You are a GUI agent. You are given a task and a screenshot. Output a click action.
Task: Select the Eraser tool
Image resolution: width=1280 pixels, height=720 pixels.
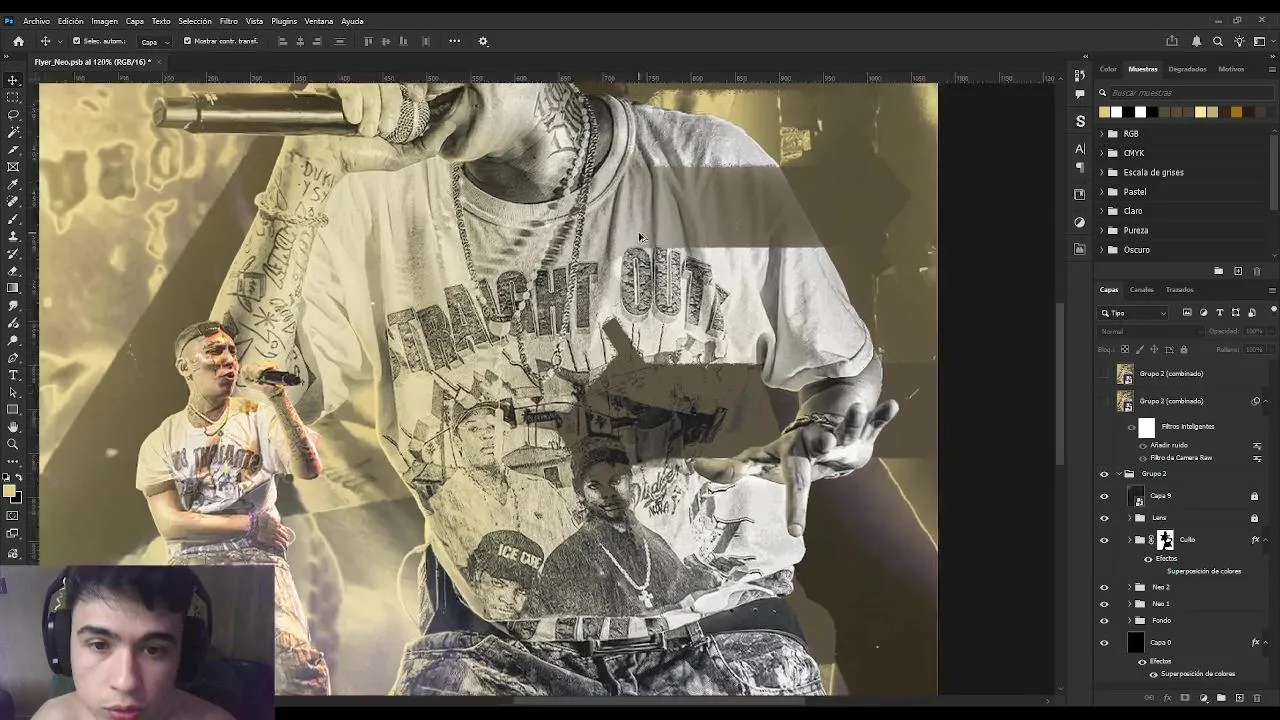13,271
